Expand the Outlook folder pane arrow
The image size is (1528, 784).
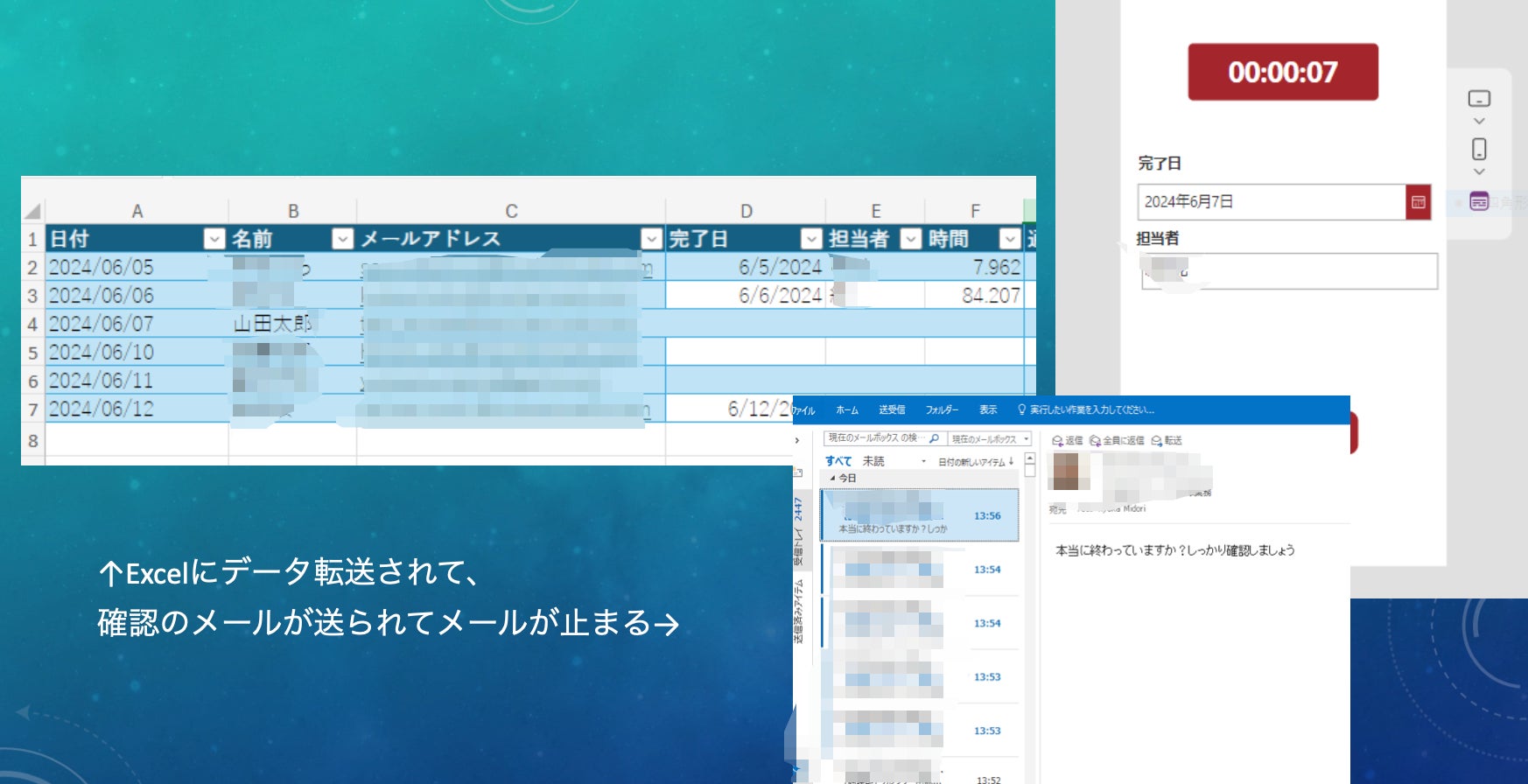797,440
